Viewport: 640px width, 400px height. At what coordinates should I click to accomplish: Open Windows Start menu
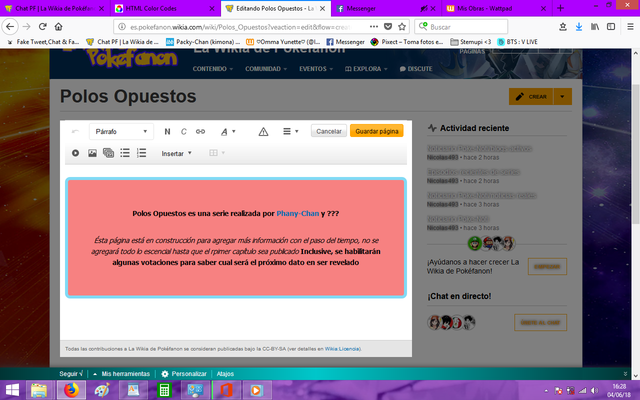(12, 390)
